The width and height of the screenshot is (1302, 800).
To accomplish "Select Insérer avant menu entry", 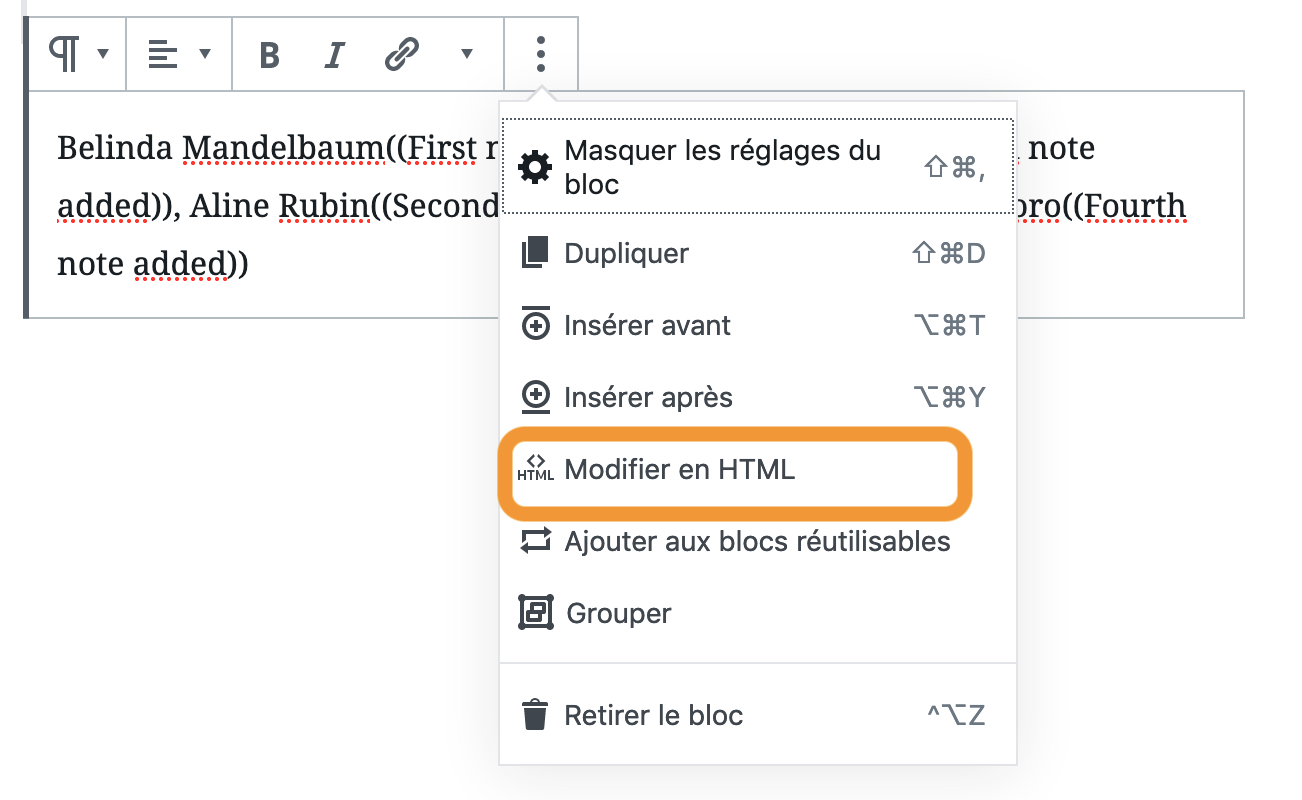I will click(758, 325).
